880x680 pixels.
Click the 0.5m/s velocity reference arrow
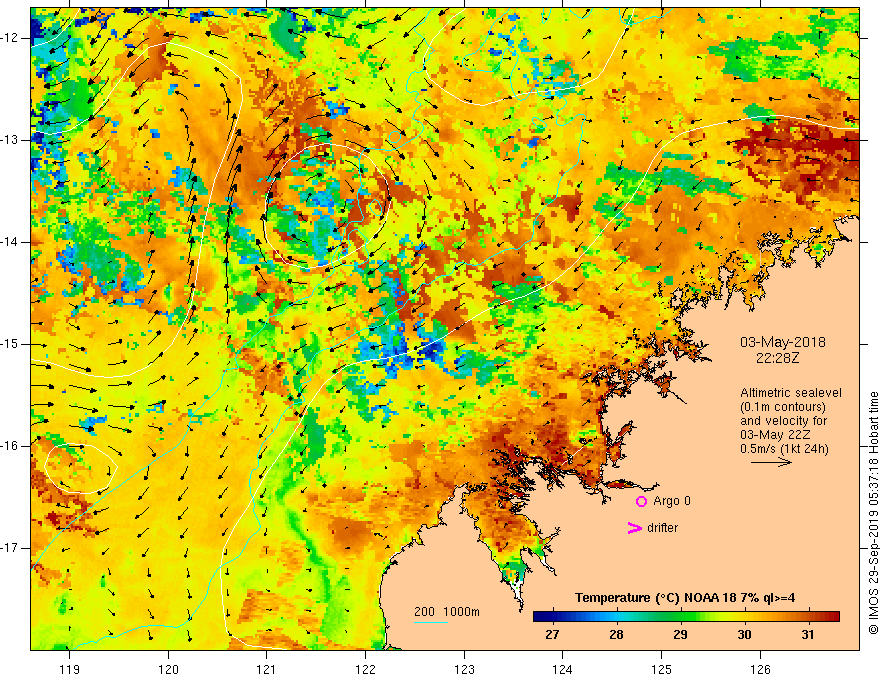771,462
